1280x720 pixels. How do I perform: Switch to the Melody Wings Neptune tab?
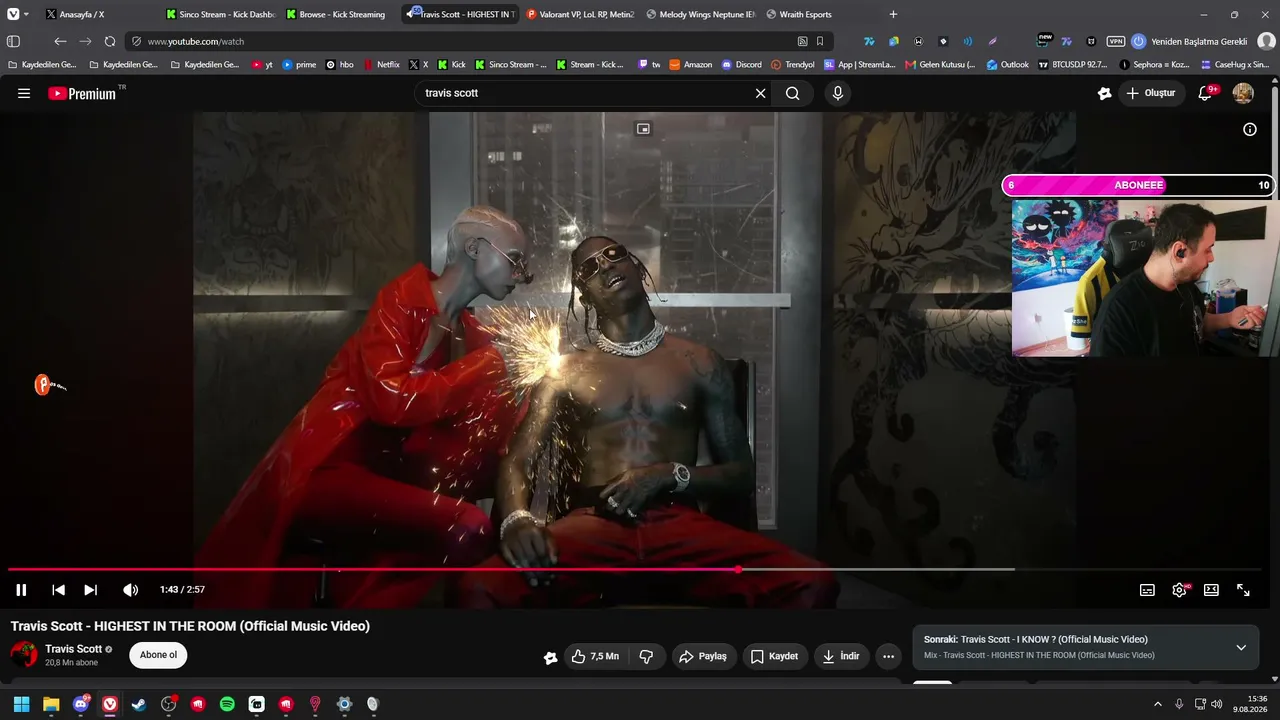(699, 14)
